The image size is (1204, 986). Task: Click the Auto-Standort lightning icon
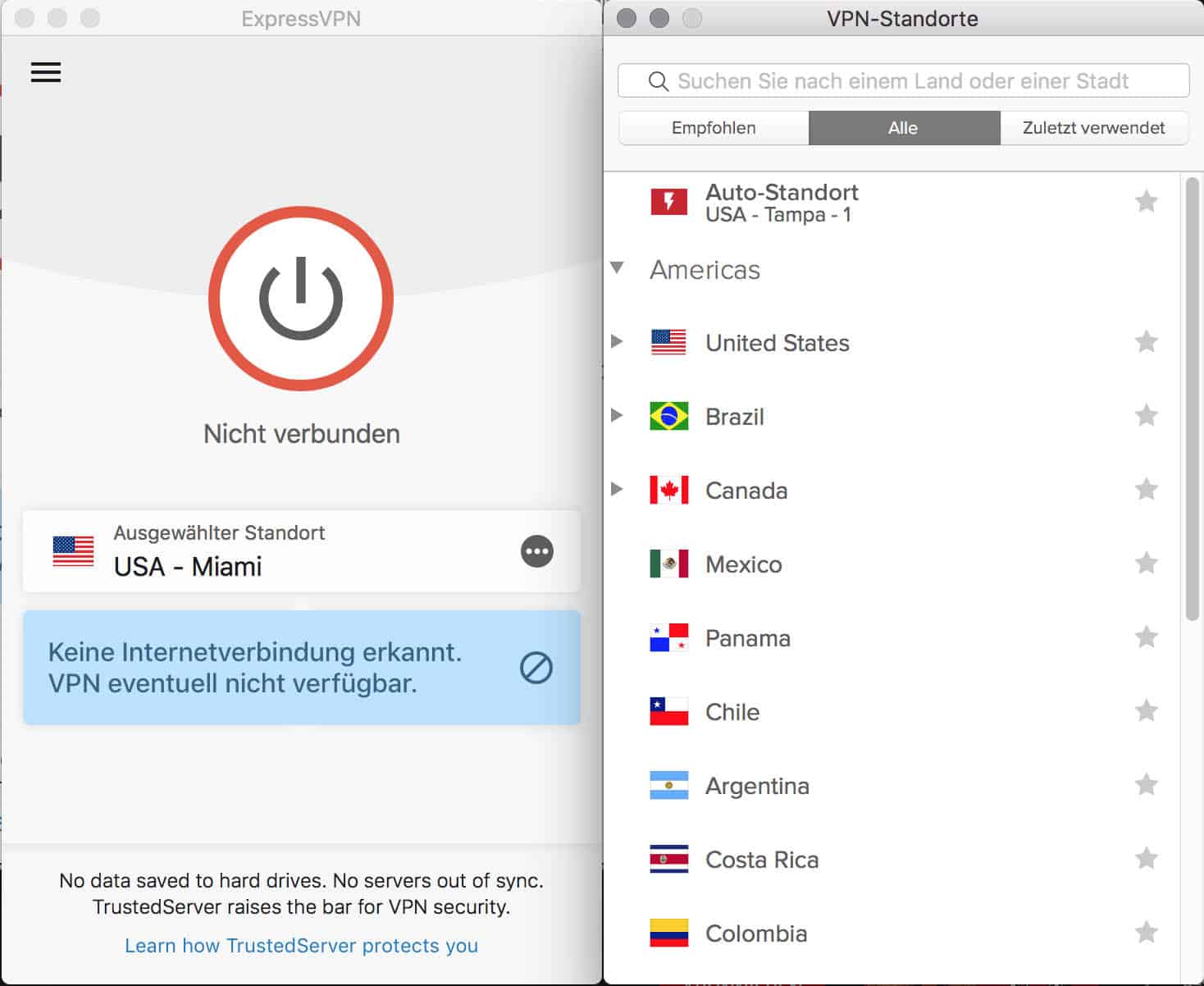(668, 201)
